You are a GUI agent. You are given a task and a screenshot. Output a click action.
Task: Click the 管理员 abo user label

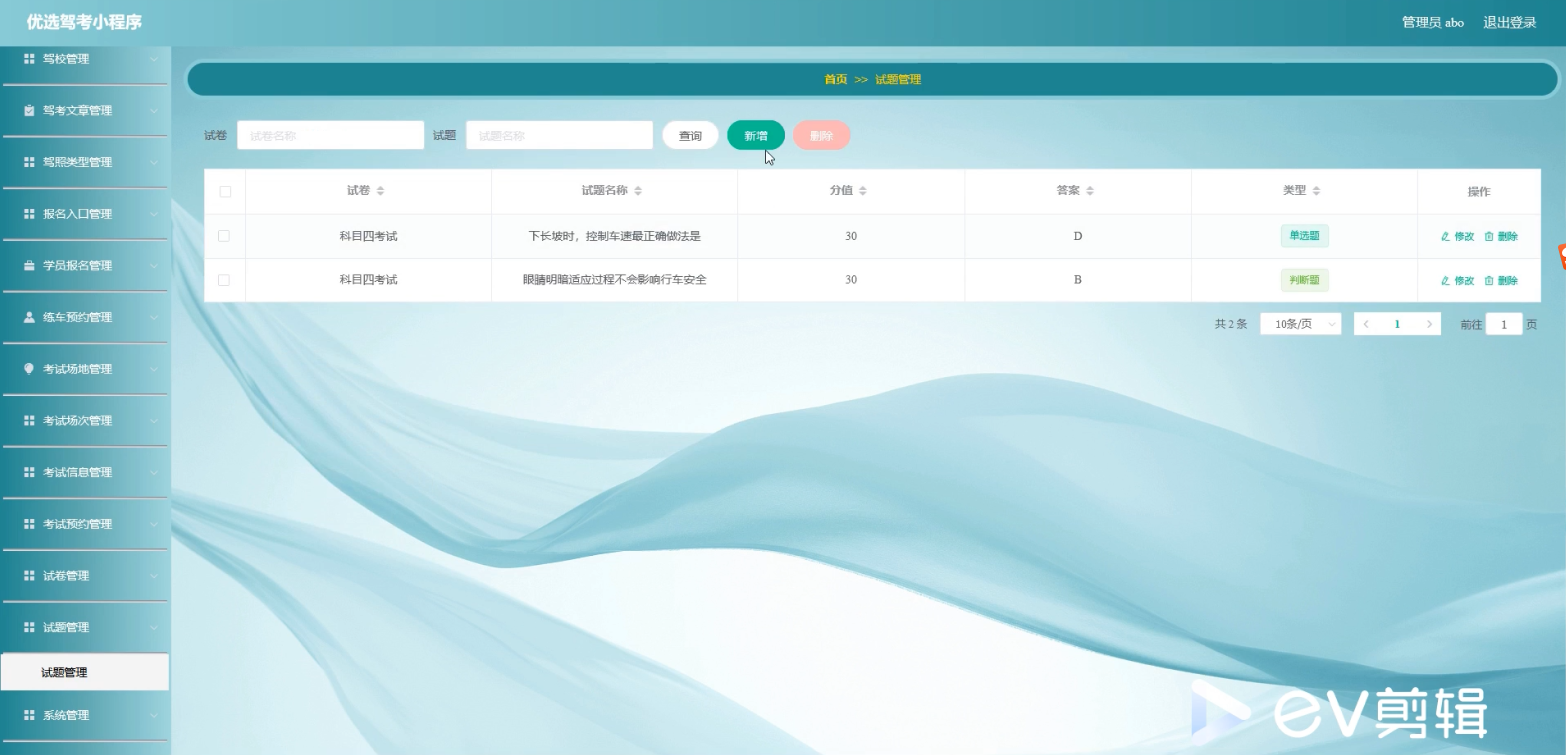pyautogui.click(x=1433, y=22)
